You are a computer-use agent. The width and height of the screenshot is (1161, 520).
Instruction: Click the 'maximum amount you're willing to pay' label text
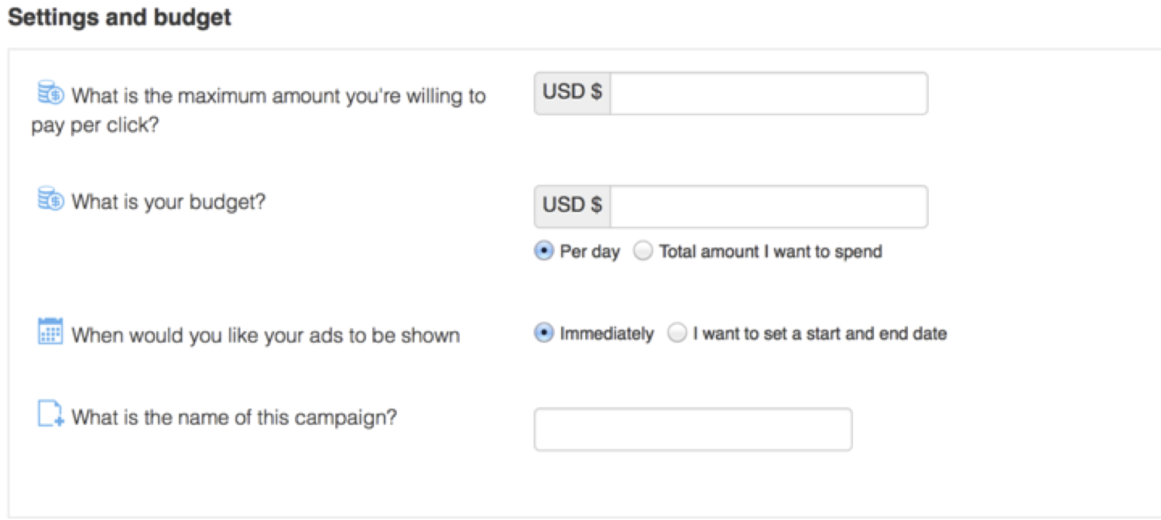tap(258, 110)
